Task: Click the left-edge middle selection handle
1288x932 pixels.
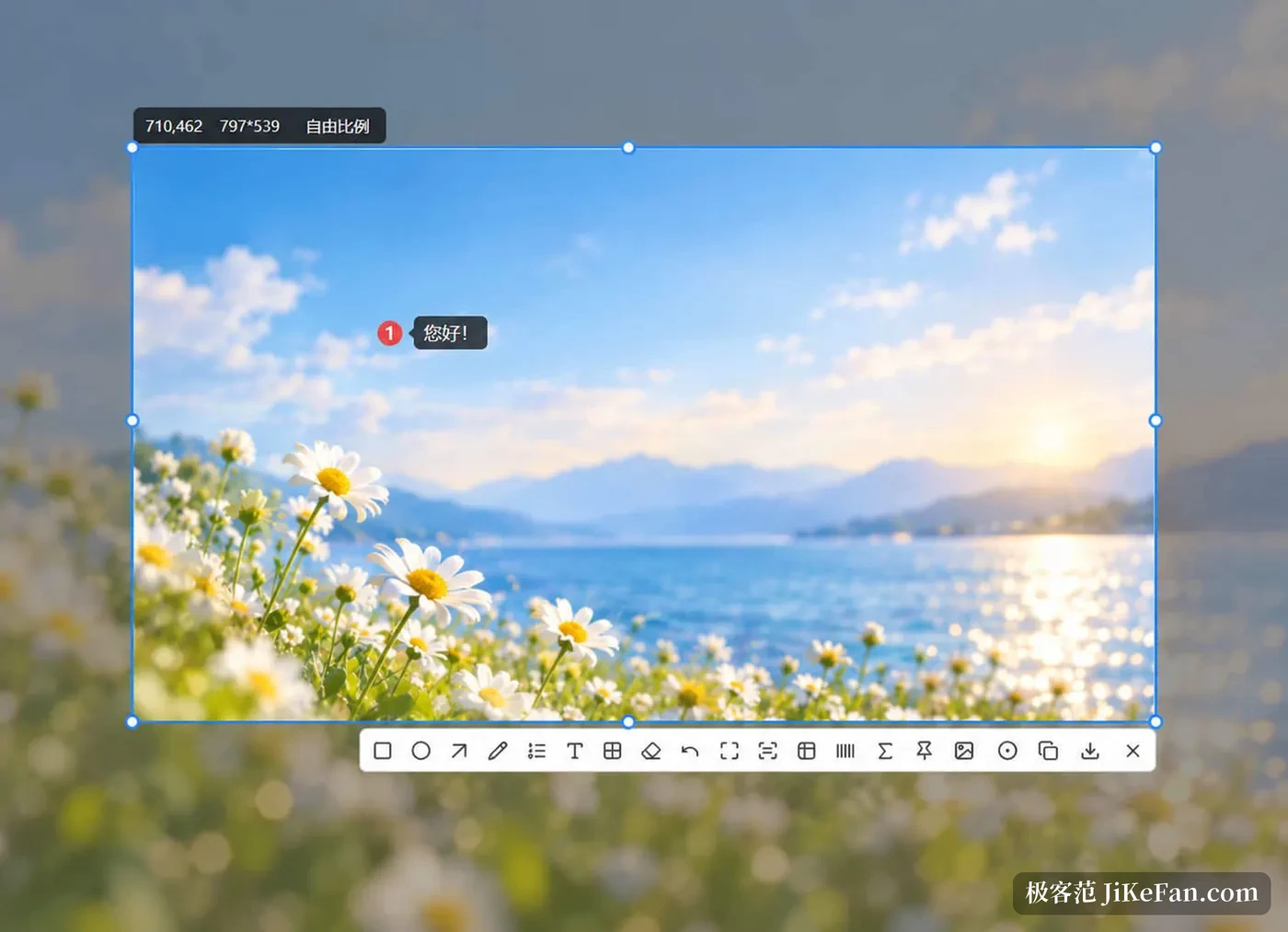Action: tap(132, 420)
